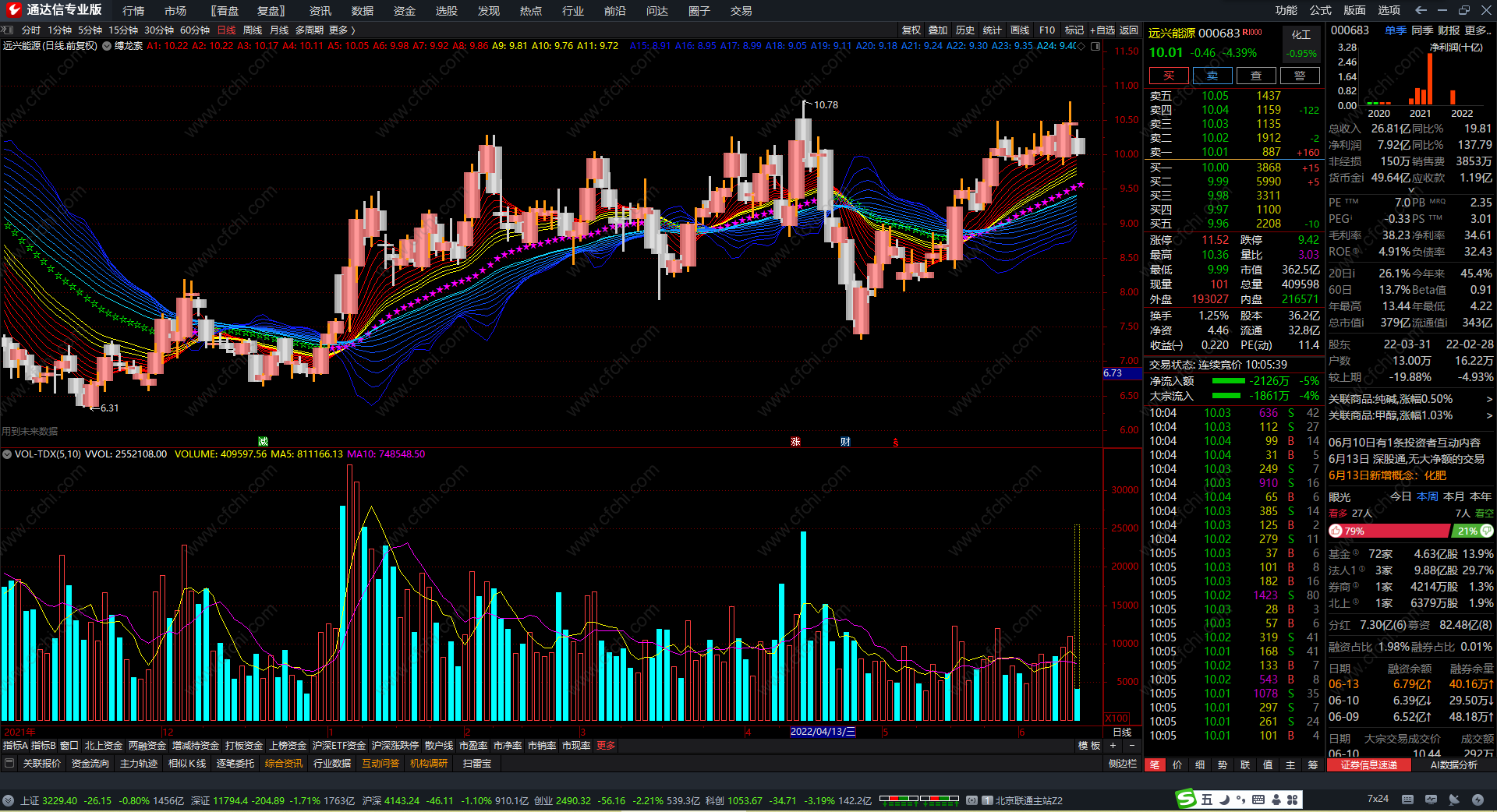Open the soft keyboard icon on IME bar
Image resolution: width=1497 pixels, height=812 pixels.
1258,800
